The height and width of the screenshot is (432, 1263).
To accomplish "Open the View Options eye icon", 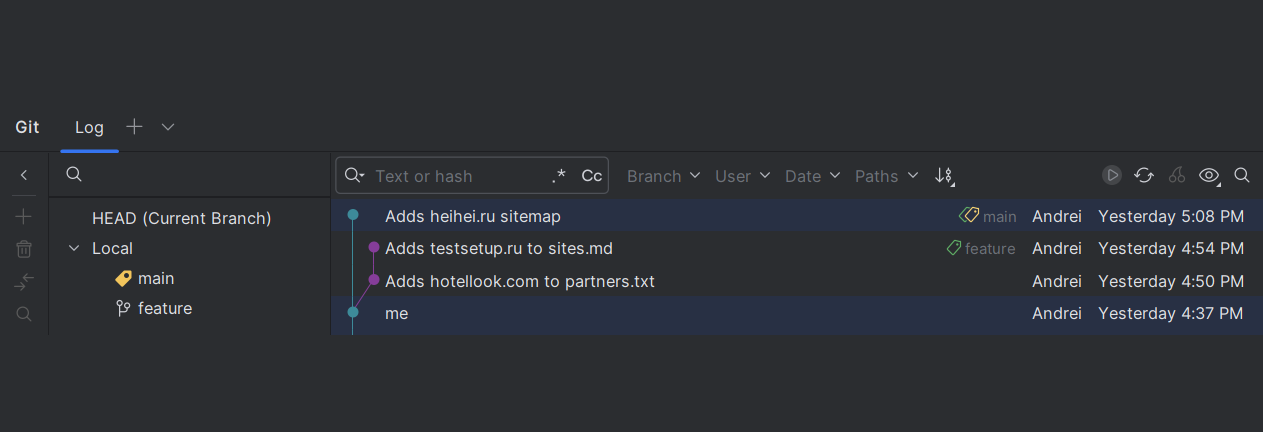I will point(1209,176).
